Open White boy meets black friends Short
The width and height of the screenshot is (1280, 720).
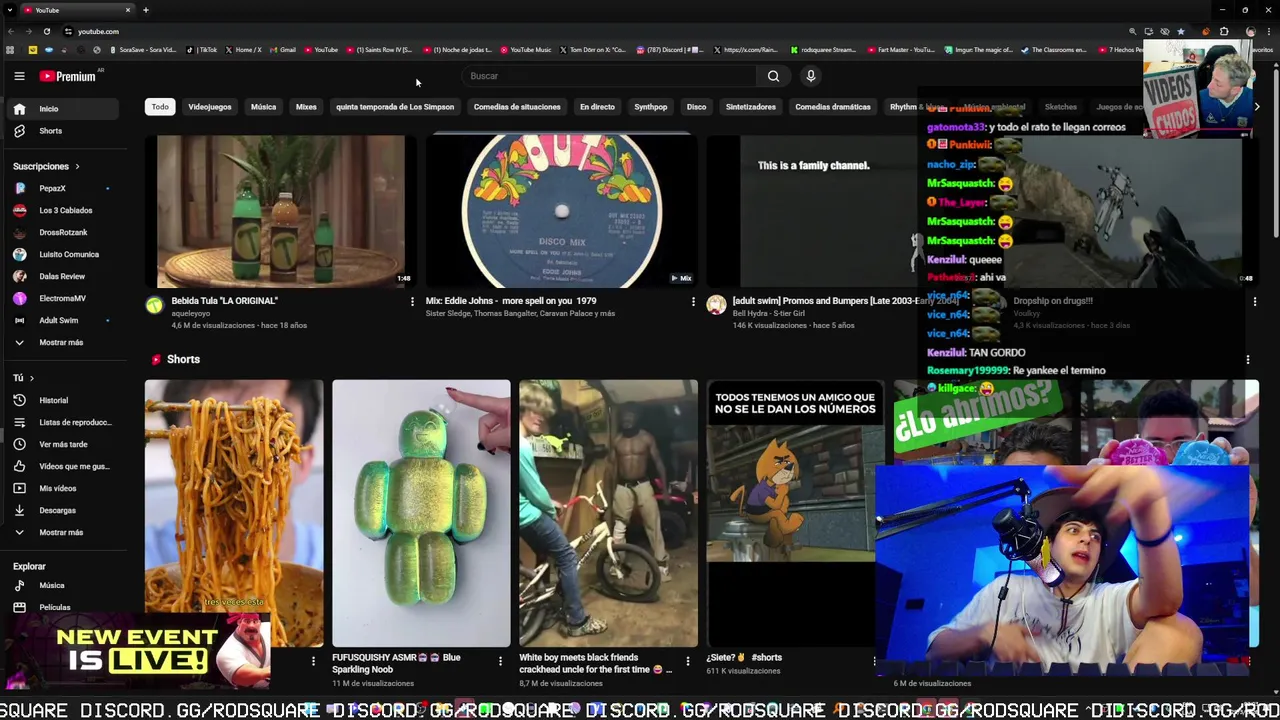(608, 513)
